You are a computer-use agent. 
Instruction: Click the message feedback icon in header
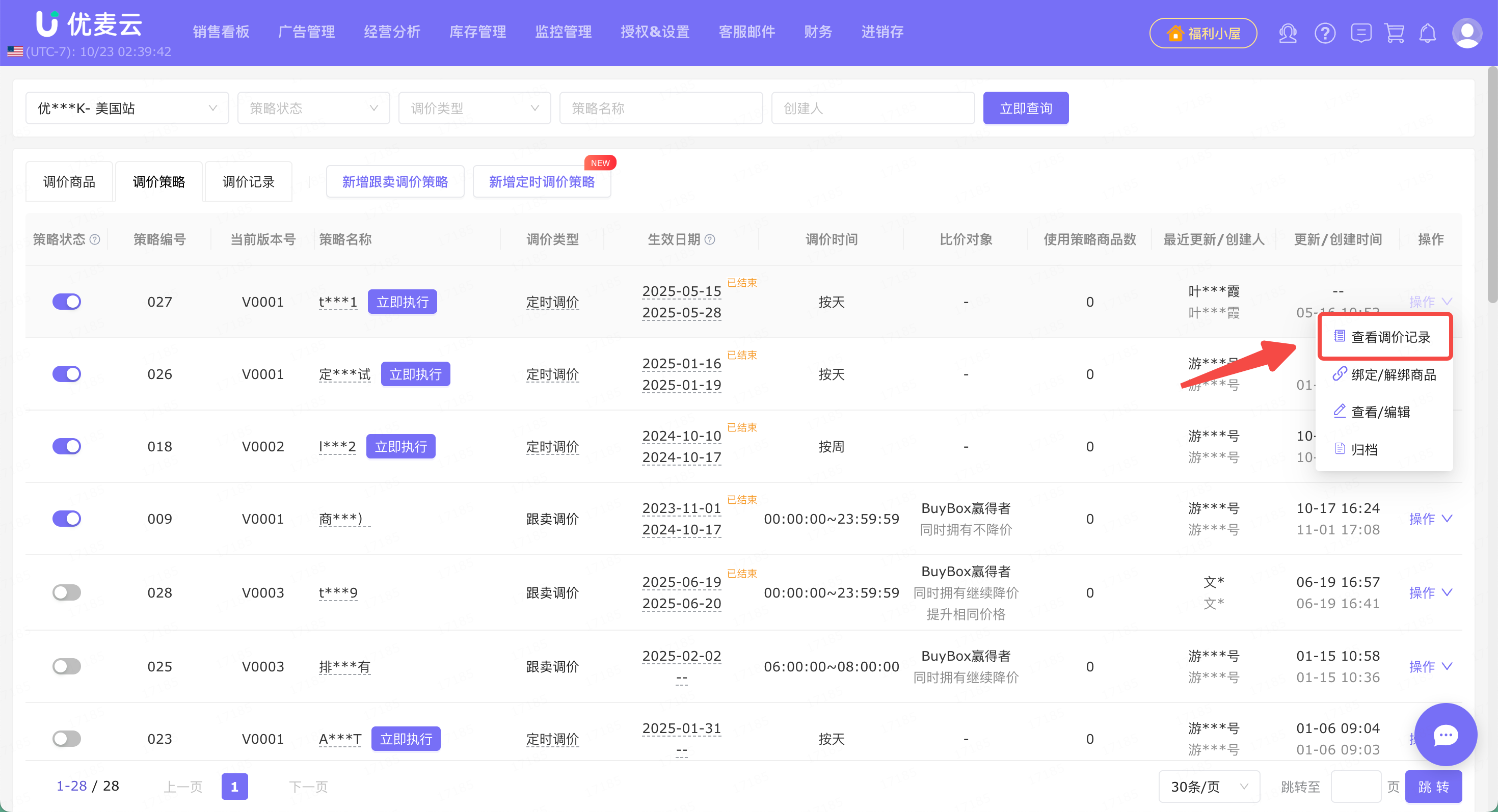click(1361, 33)
